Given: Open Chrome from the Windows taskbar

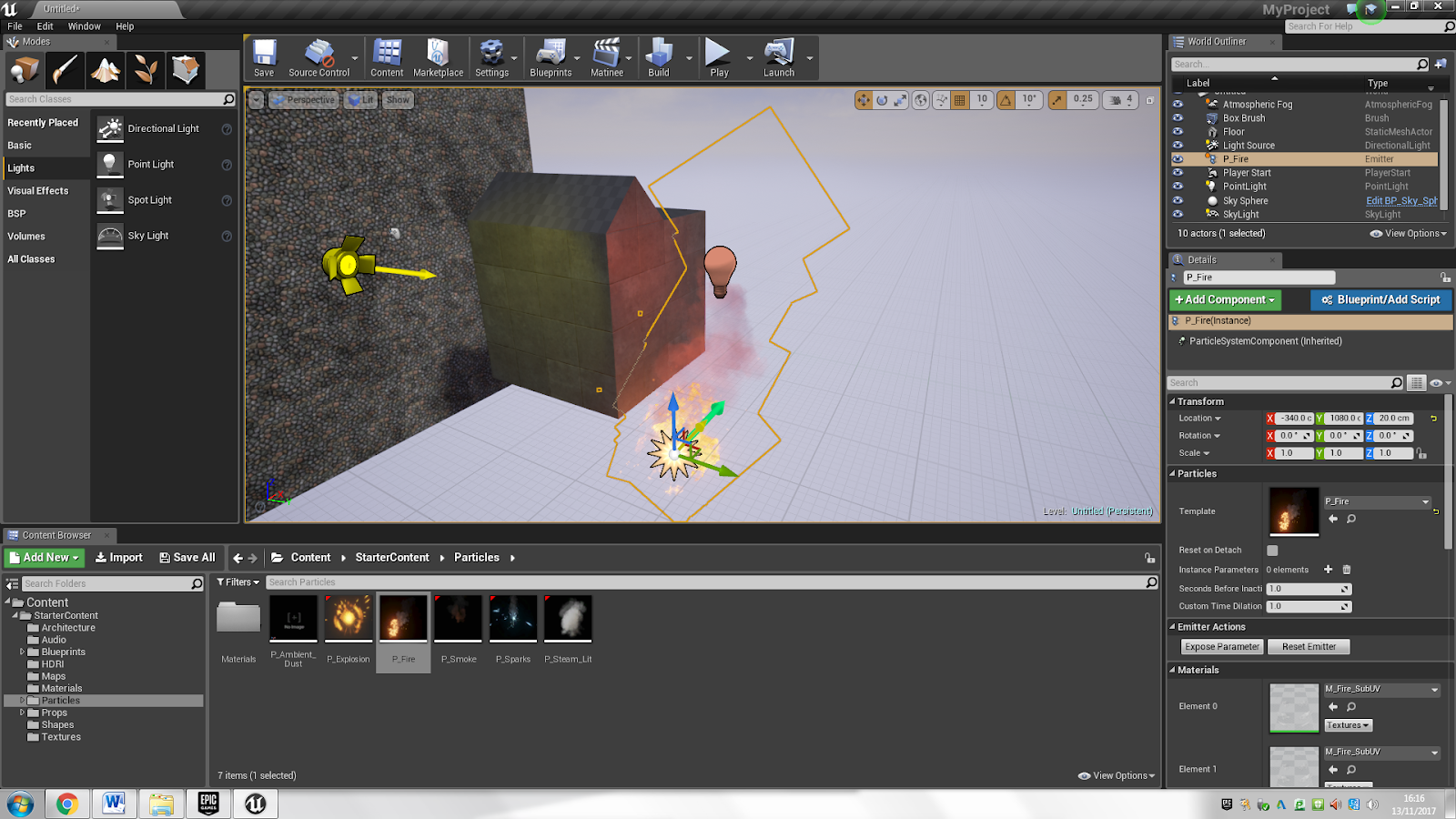Looking at the screenshot, I should (x=66, y=804).
